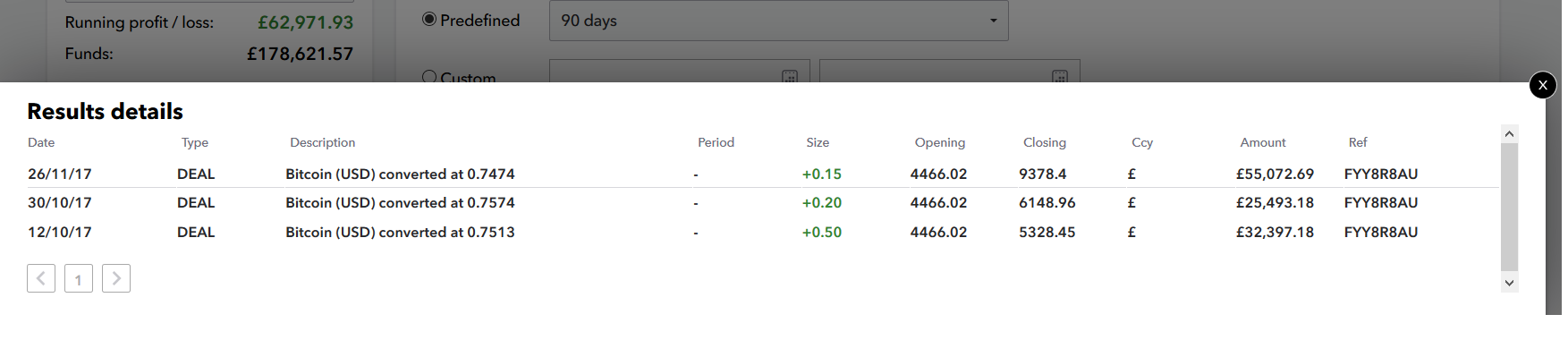The image size is (1568, 340).
Task: Open the custom end date calendar
Action: point(1060,77)
